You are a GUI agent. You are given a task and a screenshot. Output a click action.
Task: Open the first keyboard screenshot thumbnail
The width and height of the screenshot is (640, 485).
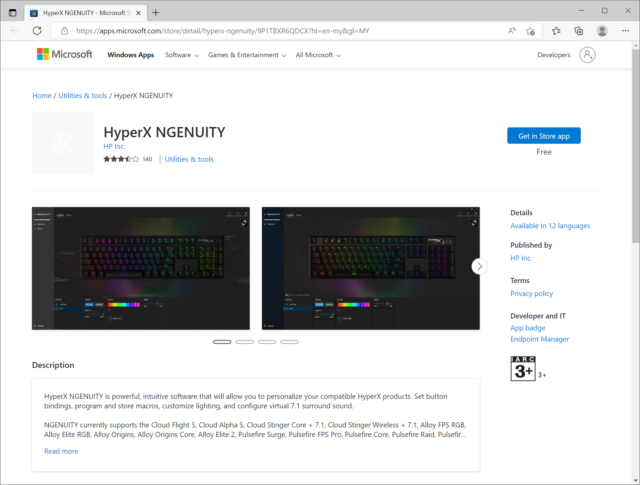pyautogui.click(x=141, y=268)
